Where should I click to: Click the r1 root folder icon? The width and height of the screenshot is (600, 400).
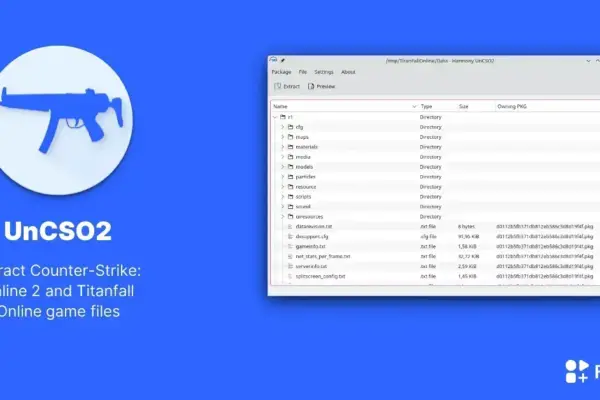tap(283, 117)
